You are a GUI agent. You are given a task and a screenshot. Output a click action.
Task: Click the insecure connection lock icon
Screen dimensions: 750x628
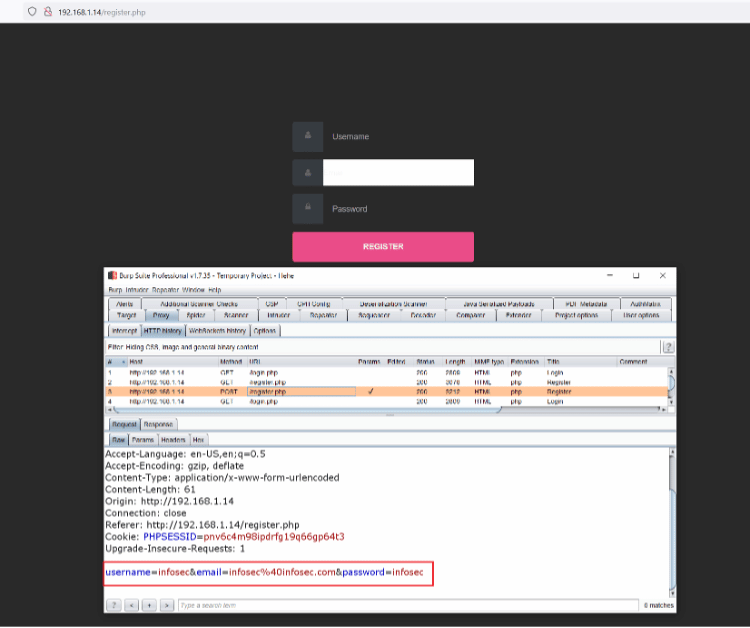[47, 11]
